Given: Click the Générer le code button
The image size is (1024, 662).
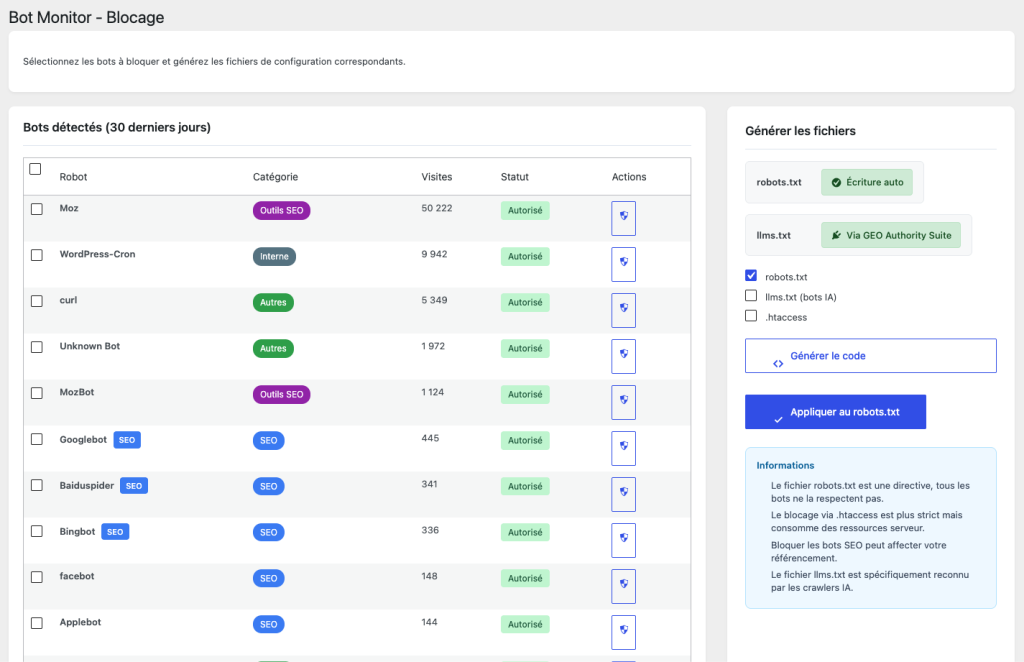Looking at the screenshot, I should pyautogui.click(x=871, y=356).
